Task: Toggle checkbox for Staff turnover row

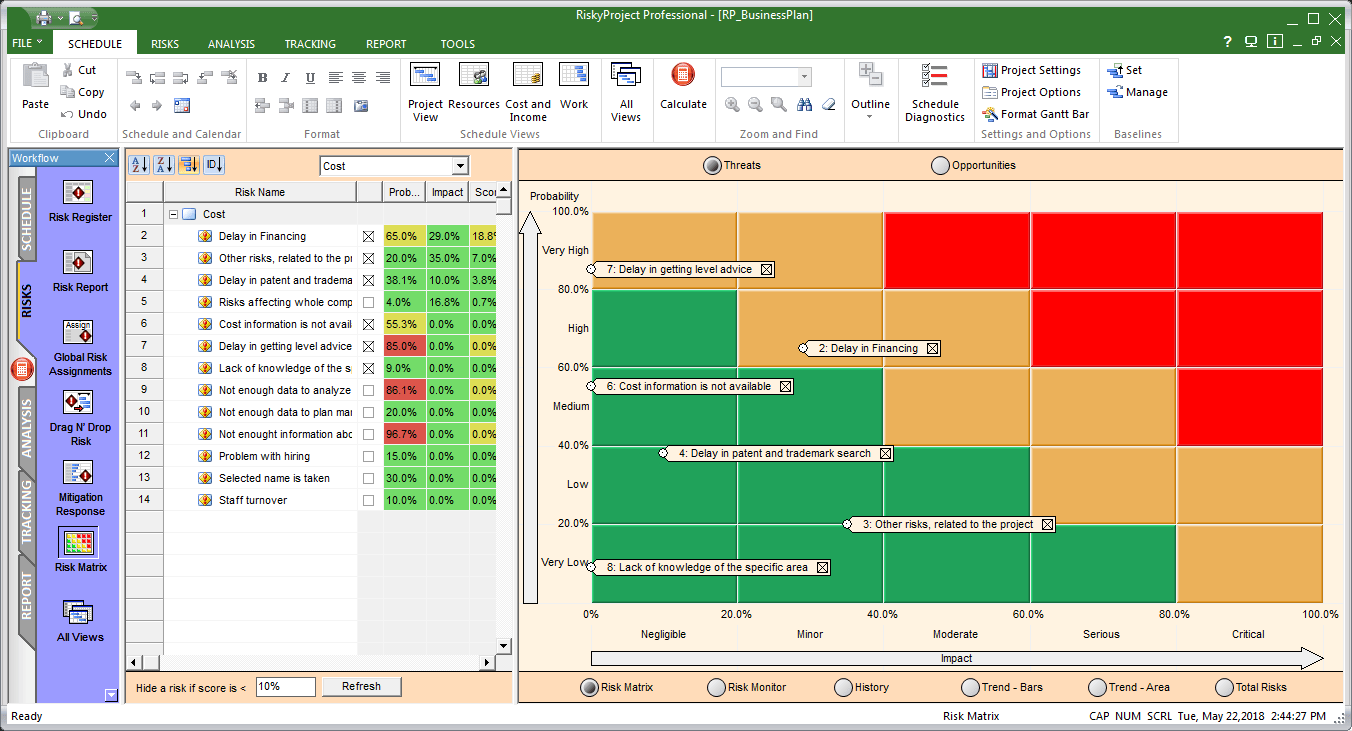Action: point(369,500)
